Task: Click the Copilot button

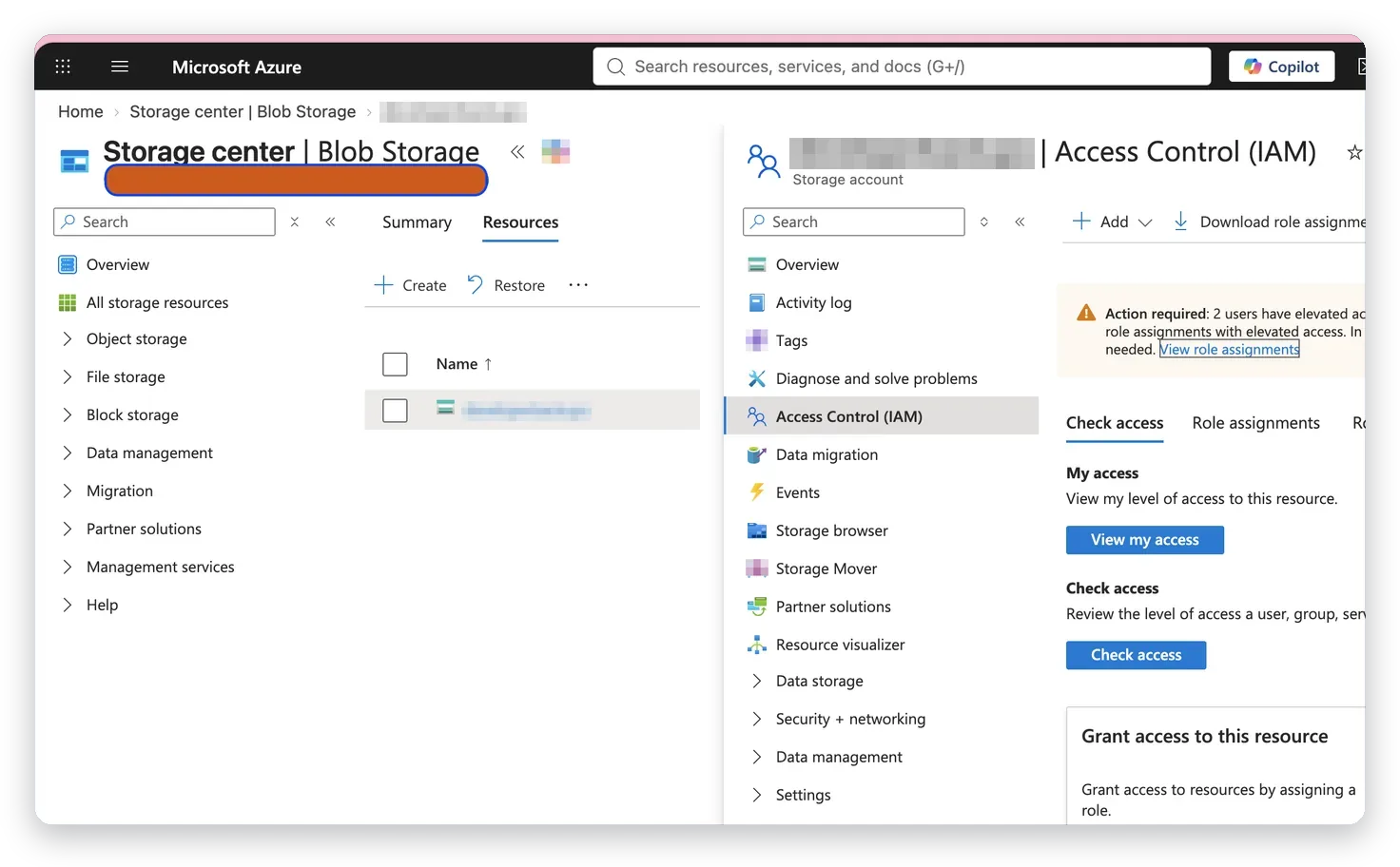Action: pos(1281,67)
